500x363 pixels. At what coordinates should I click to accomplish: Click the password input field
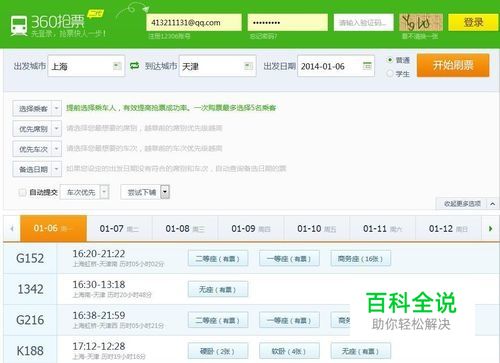pyautogui.click(x=288, y=22)
